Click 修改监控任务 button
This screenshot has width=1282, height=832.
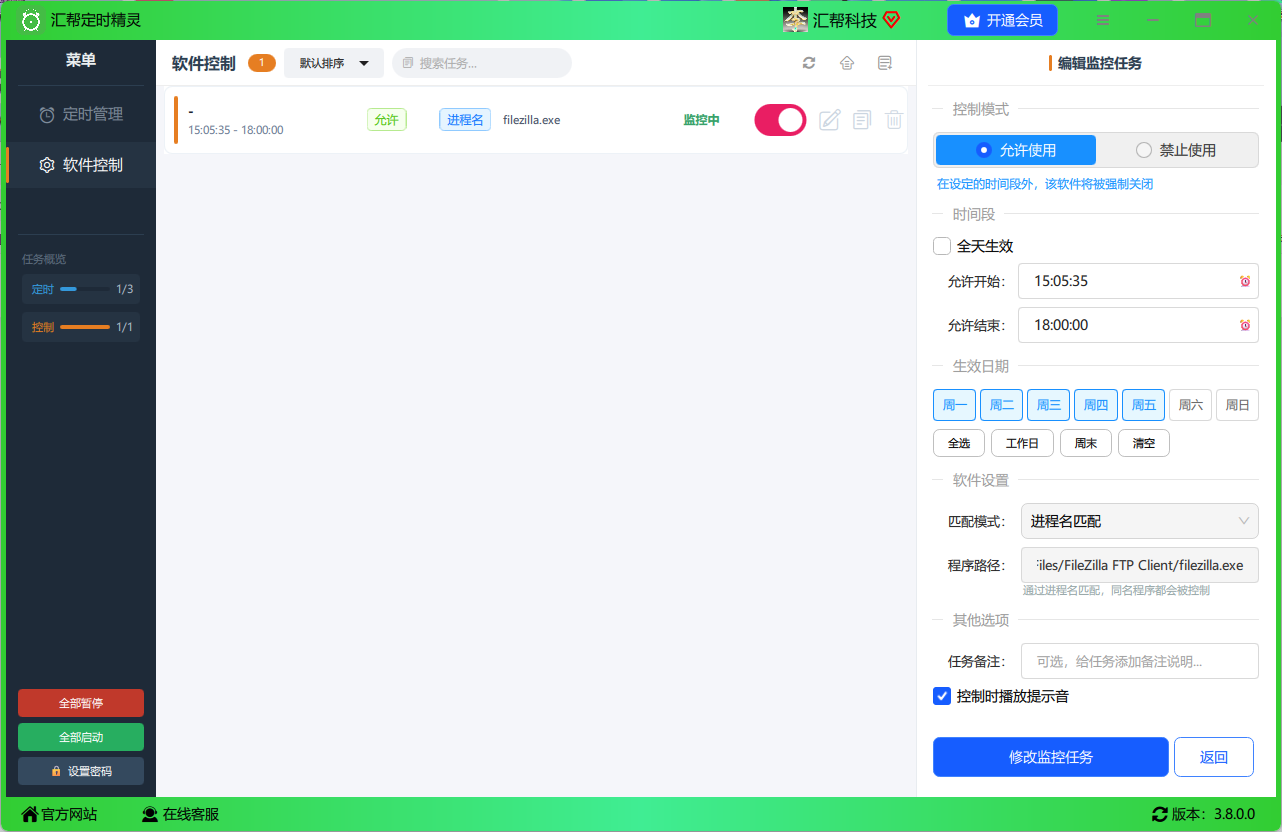coord(1051,757)
